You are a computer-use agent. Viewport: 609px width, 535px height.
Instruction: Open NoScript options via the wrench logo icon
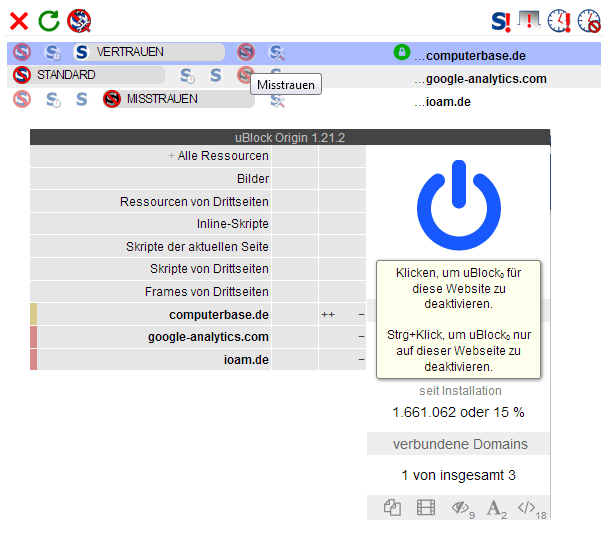click(x=79, y=21)
